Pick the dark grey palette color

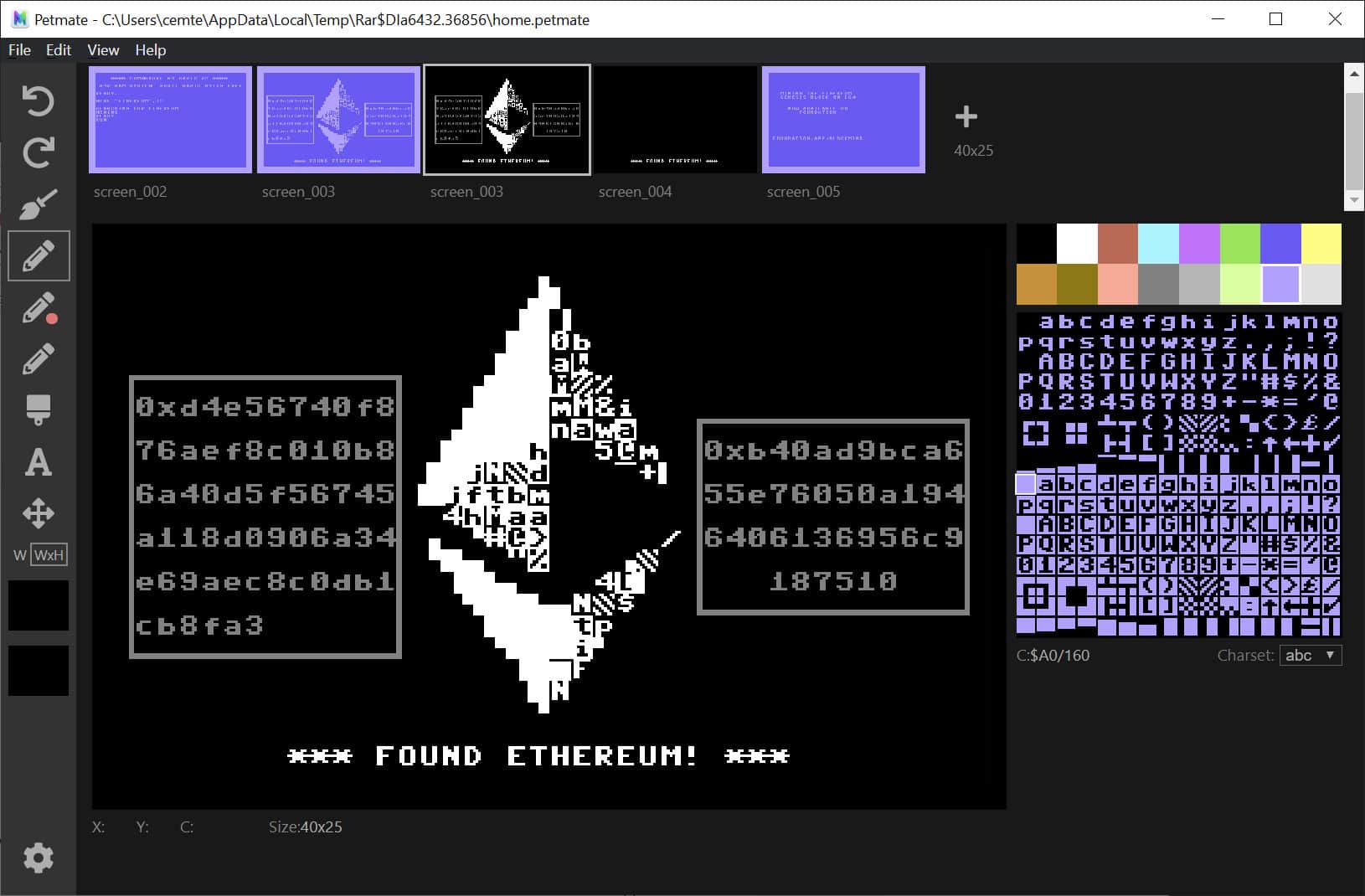pyautogui.click(x=1158, y=284)
